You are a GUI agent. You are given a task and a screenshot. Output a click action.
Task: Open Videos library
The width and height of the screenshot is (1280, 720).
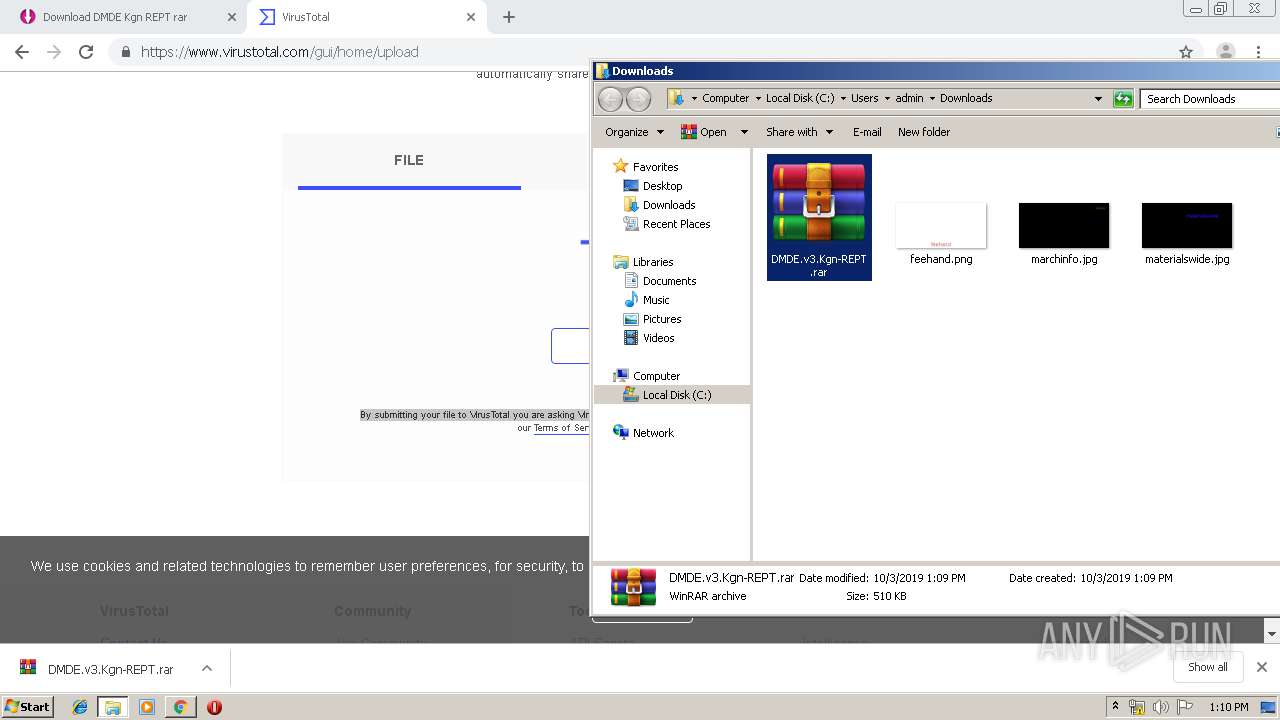click(658, 338)
